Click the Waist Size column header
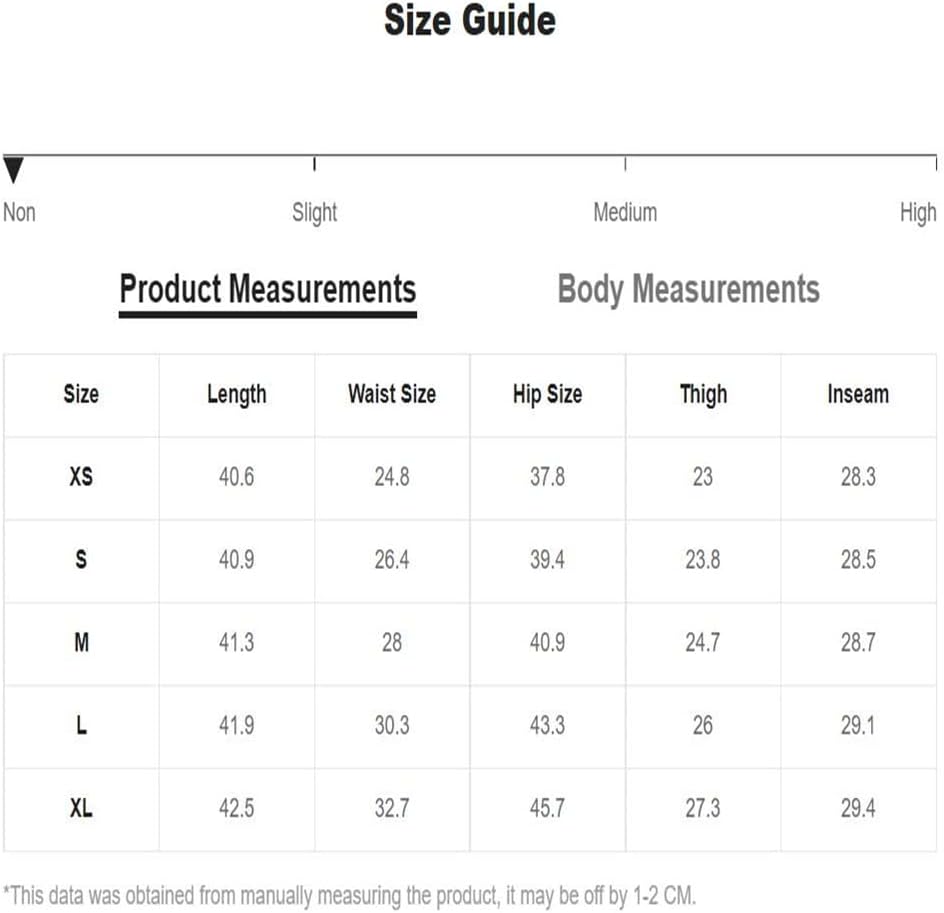This screenshot has width=944, height=913. [x=392, y=394]
